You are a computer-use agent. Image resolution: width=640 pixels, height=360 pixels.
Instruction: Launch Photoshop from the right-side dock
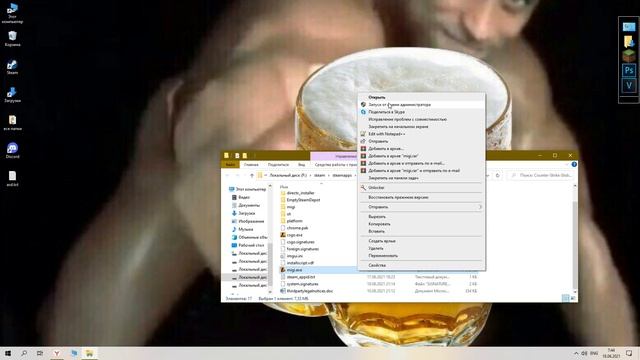629,70
